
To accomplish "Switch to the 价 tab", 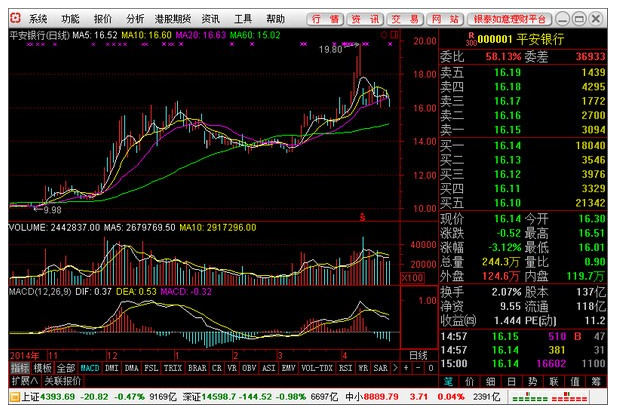I will pyautogui.click(x=469, y=381).
